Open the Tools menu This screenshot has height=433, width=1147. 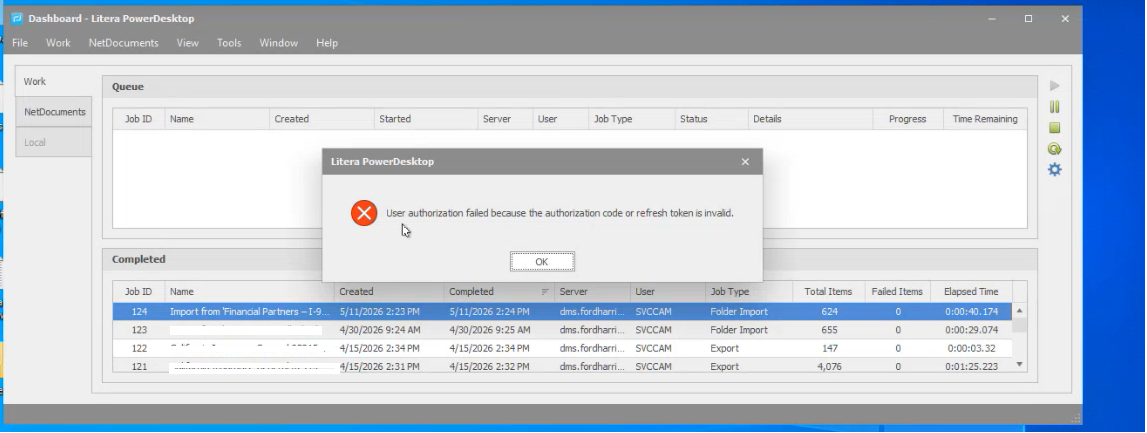229,43
